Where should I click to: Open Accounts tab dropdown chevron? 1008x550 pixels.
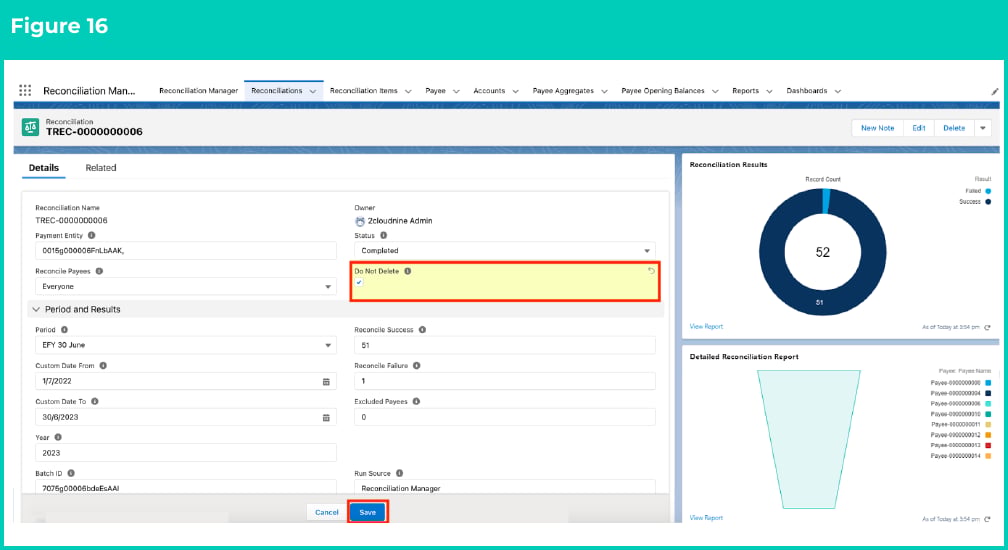[516, 91]
